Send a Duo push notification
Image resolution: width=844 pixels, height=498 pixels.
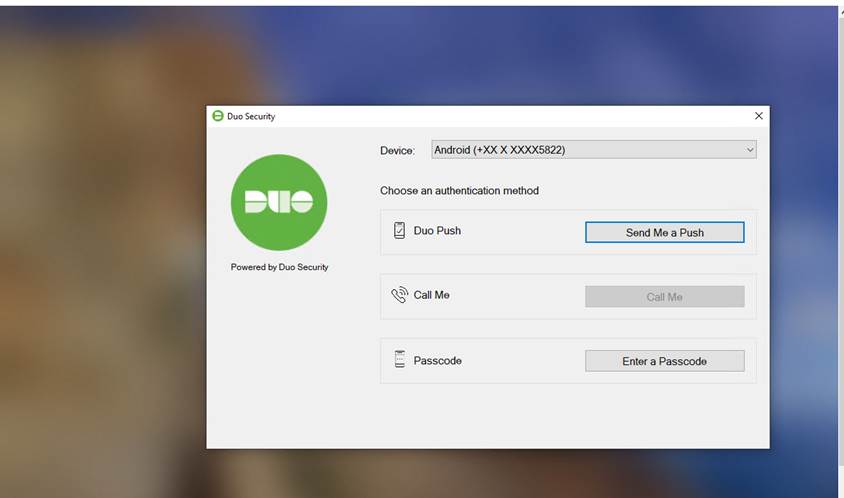coord(664,232)
